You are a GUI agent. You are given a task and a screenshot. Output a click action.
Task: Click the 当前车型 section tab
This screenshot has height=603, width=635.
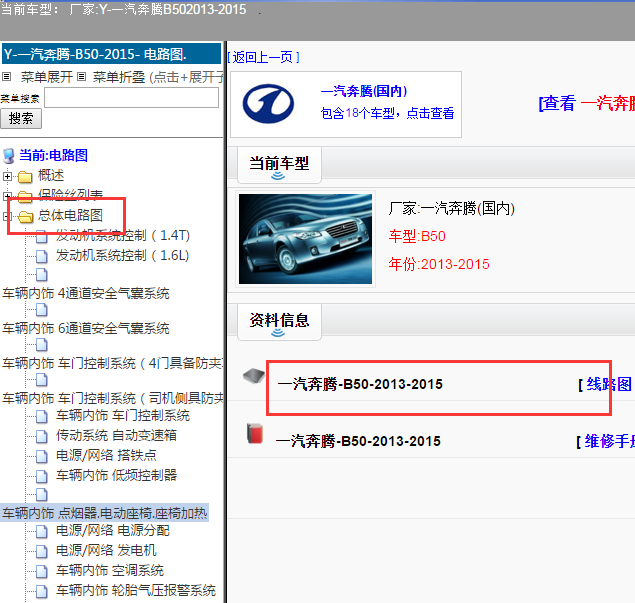279,165
